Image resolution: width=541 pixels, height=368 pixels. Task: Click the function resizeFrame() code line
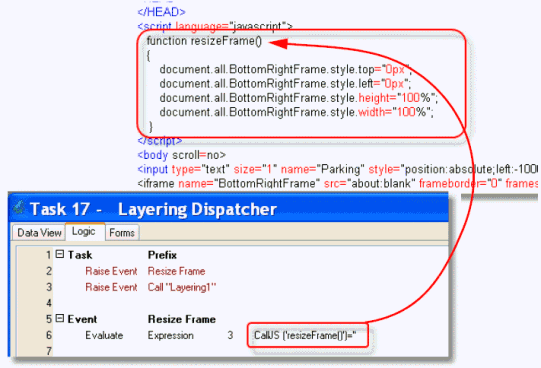(x=204, y=41)
